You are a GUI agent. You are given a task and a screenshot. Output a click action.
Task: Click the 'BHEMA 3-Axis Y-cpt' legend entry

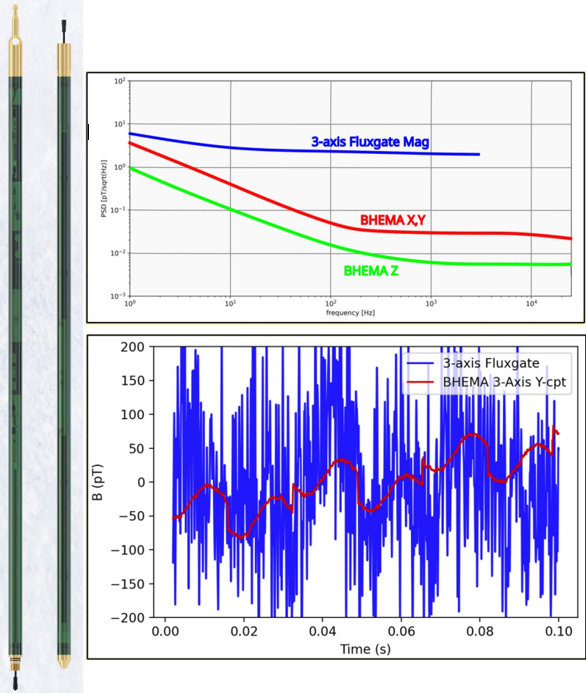coord(504,382)
